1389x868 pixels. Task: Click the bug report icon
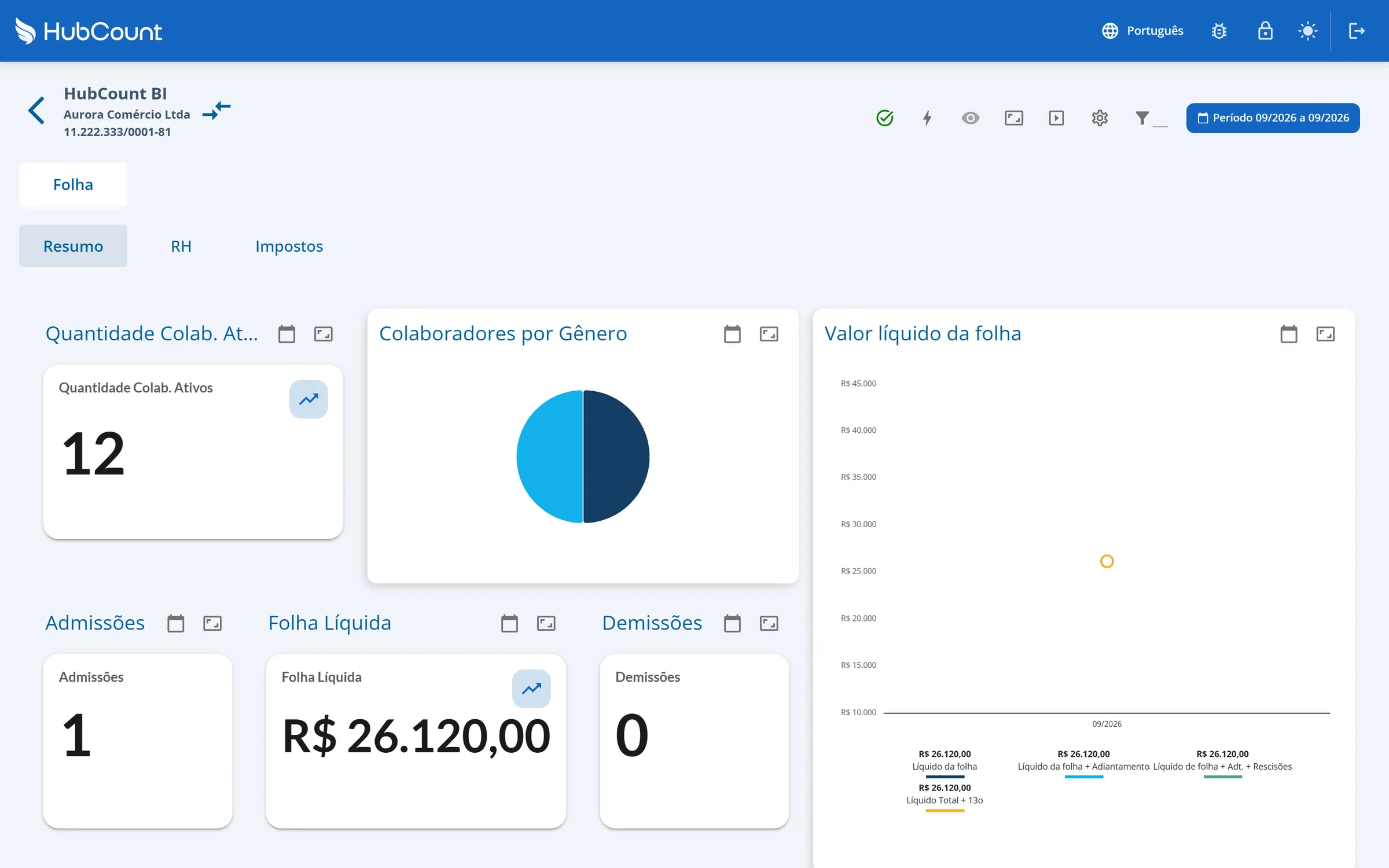coord(1219,31)
